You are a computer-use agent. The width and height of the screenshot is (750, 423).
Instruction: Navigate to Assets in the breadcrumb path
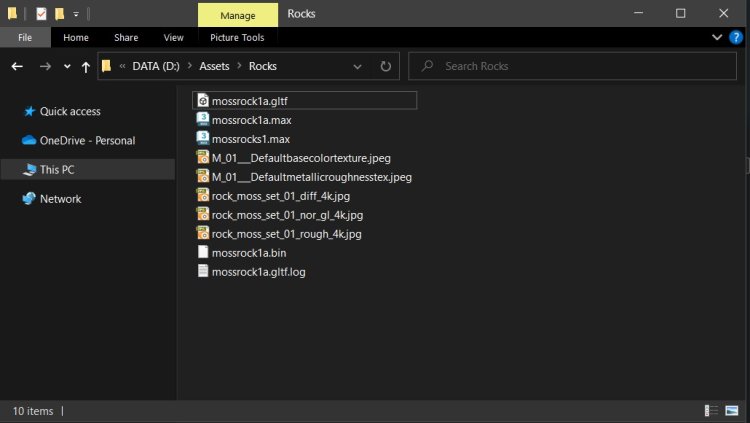coord(213,66)
